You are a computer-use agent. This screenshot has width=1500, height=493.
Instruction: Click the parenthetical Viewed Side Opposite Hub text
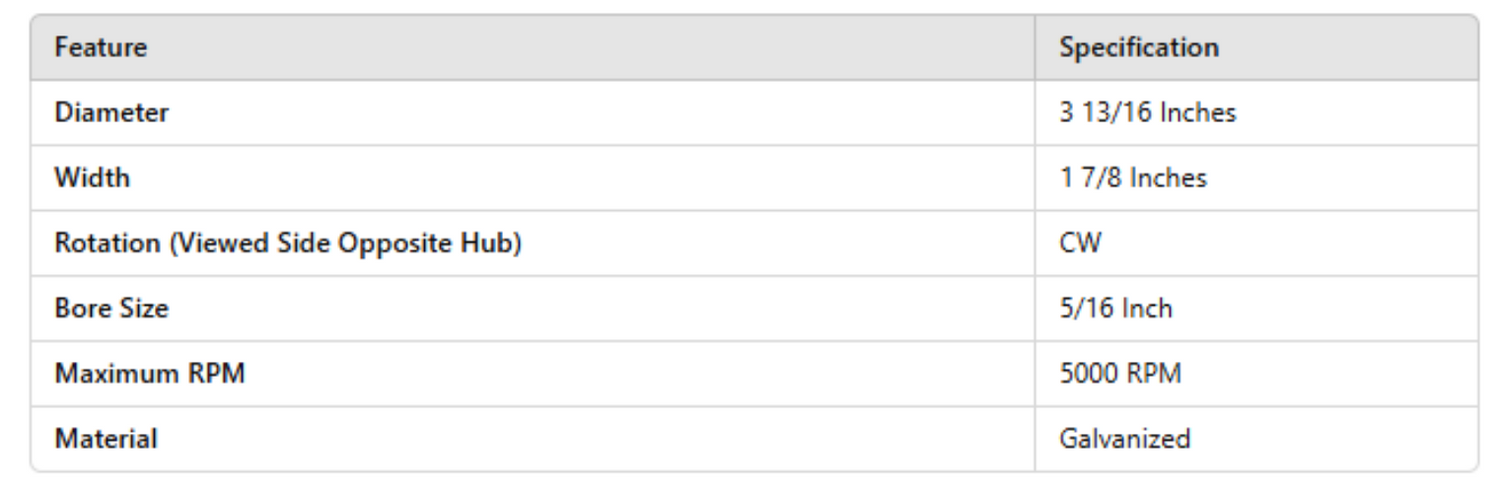[x=346, y=243]
